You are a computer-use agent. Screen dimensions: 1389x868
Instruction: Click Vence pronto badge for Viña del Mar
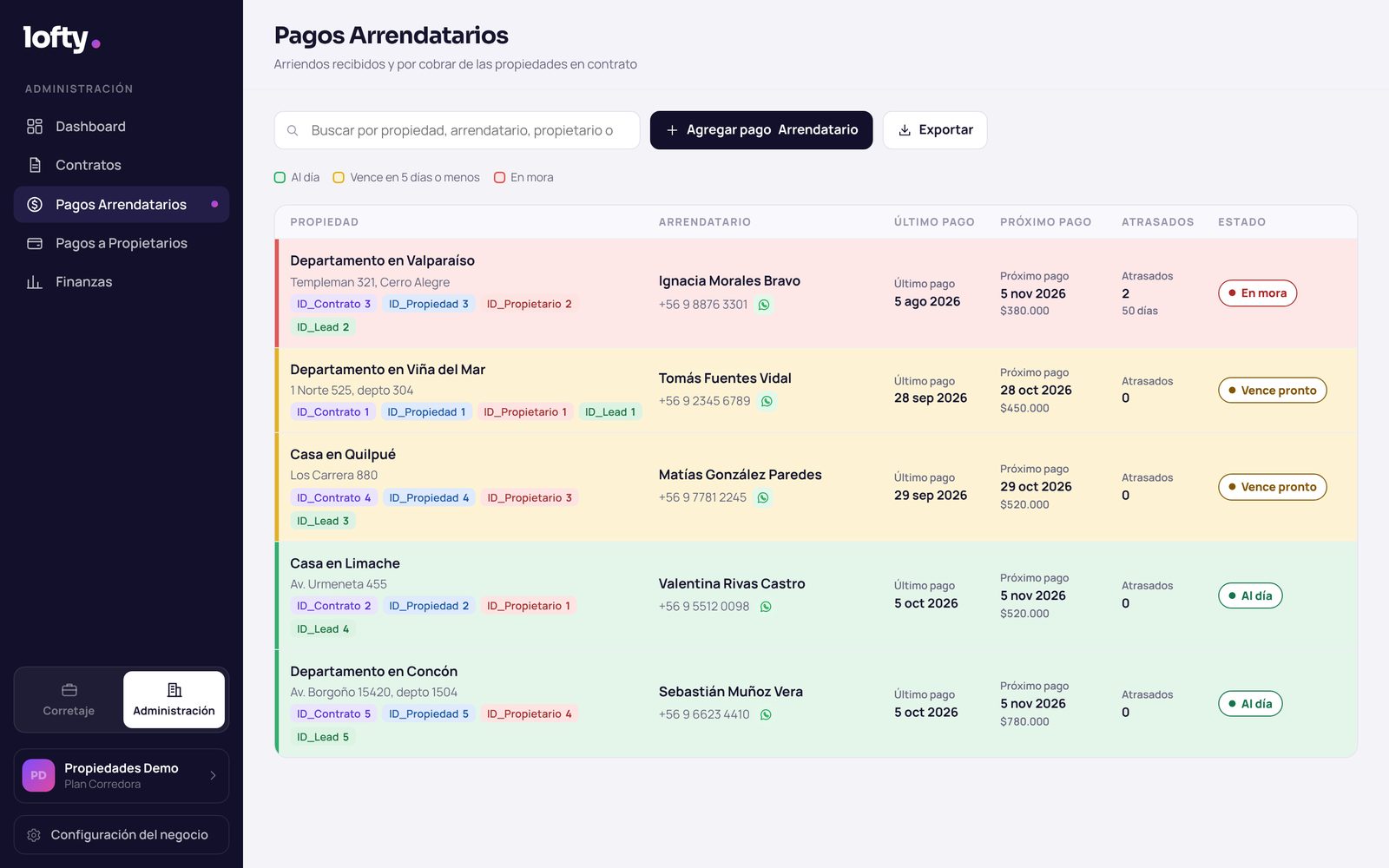pyautogui.click(x=1272, y=391)
